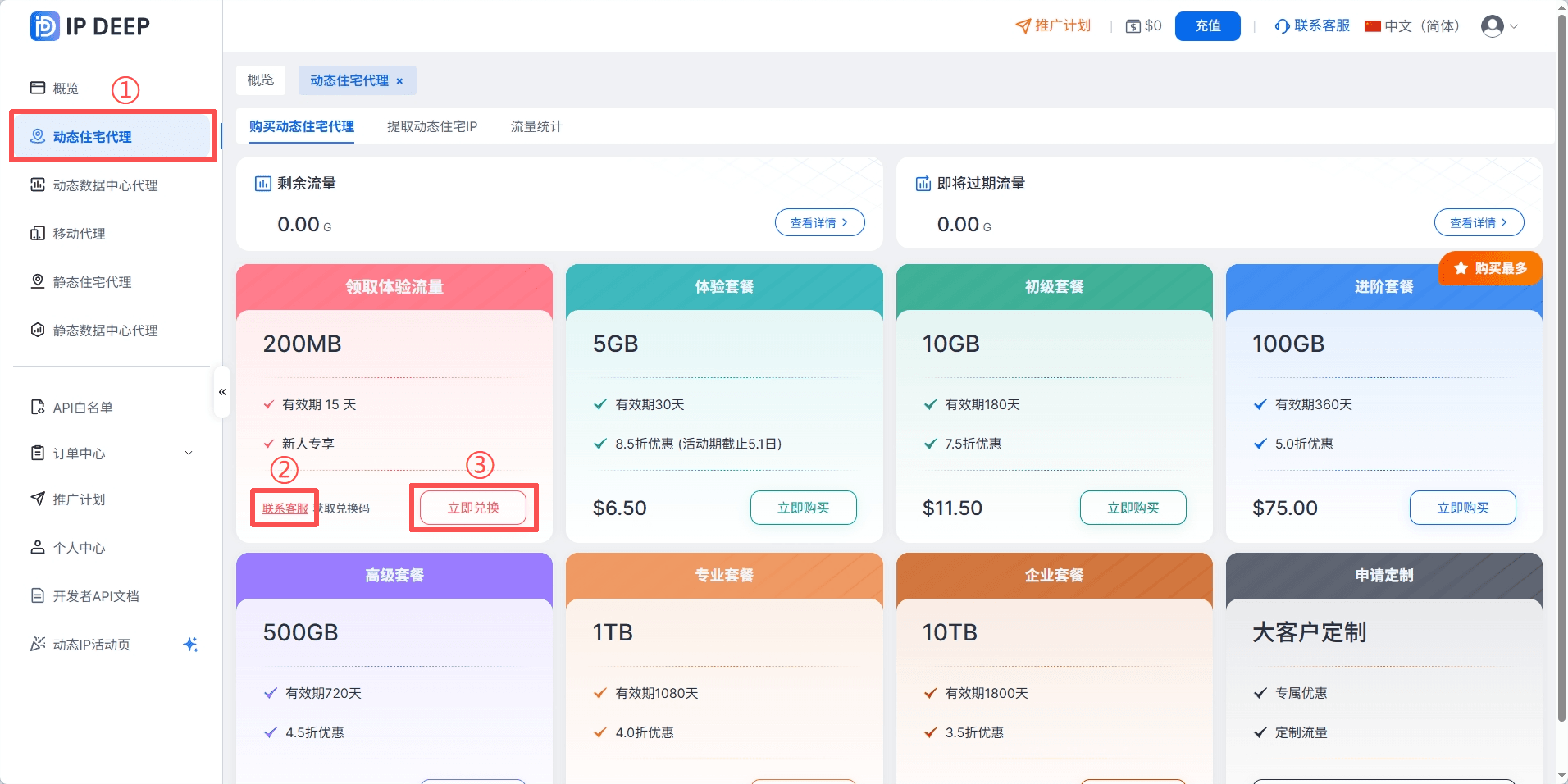Click 立即兑换 to redeem trial traffic
The height and width of the screenshot is (784, 1568).
[x=473, y=507]
